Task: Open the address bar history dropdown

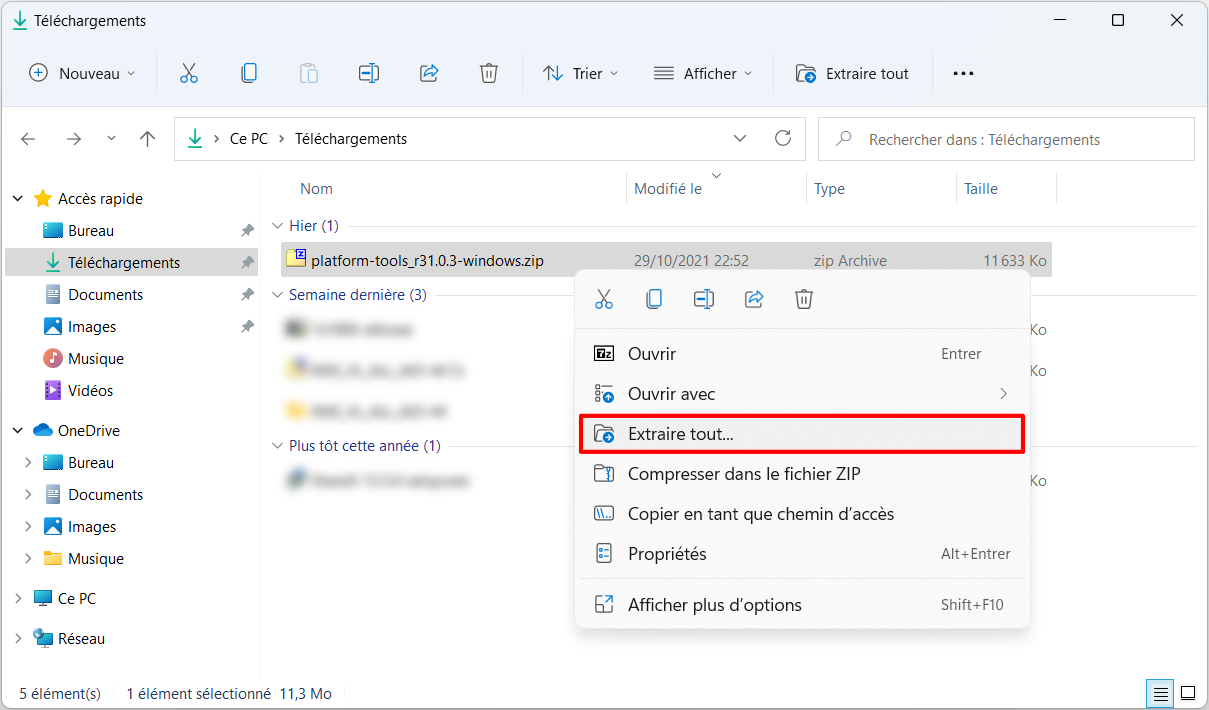Action: click(740, 138)
